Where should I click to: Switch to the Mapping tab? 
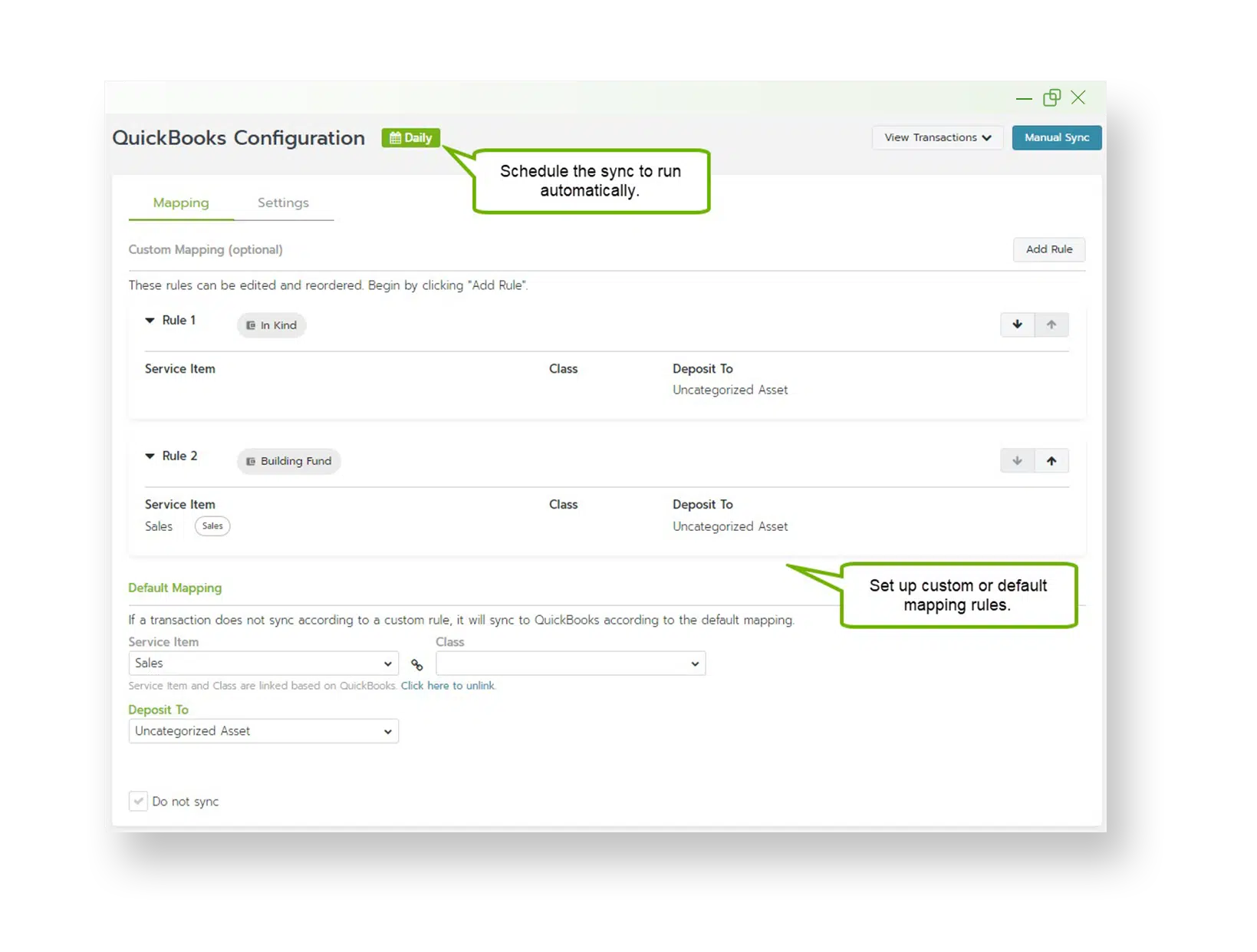[181, 203]
